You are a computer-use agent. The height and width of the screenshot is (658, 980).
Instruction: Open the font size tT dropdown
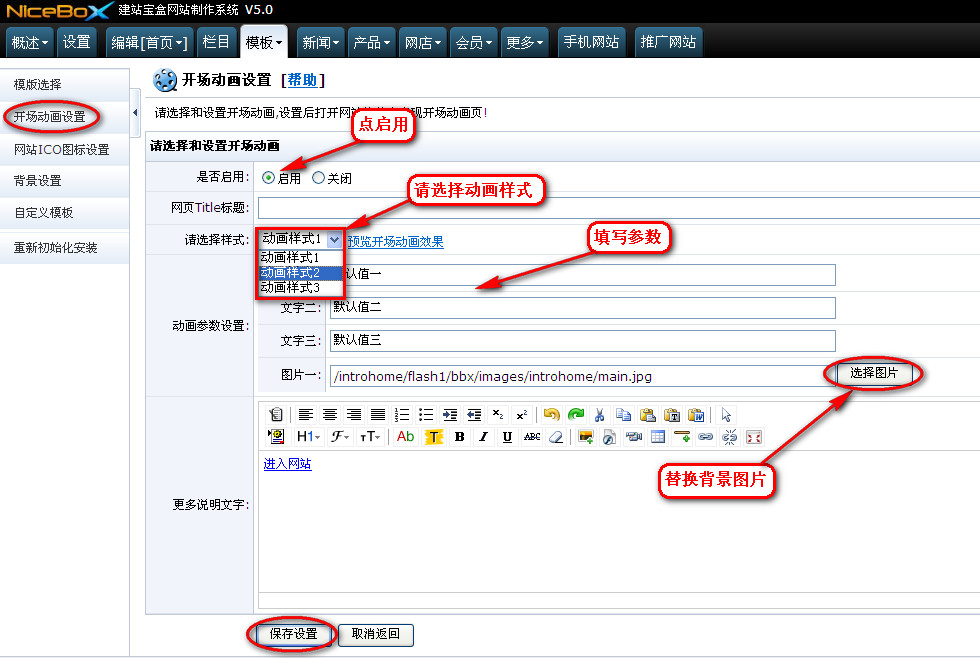(x=370, y=437)
